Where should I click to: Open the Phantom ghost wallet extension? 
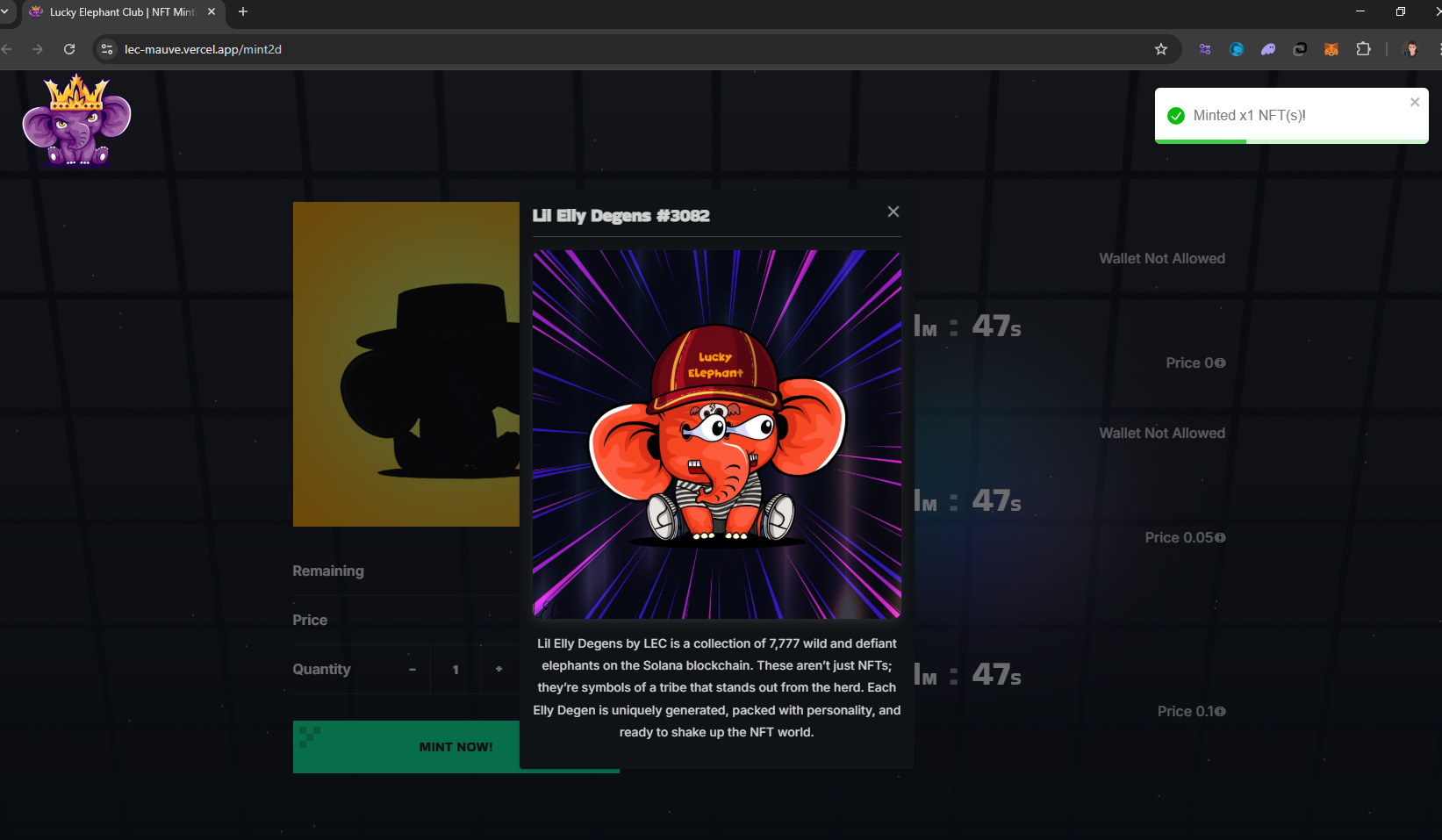(x=1268, y=49)
